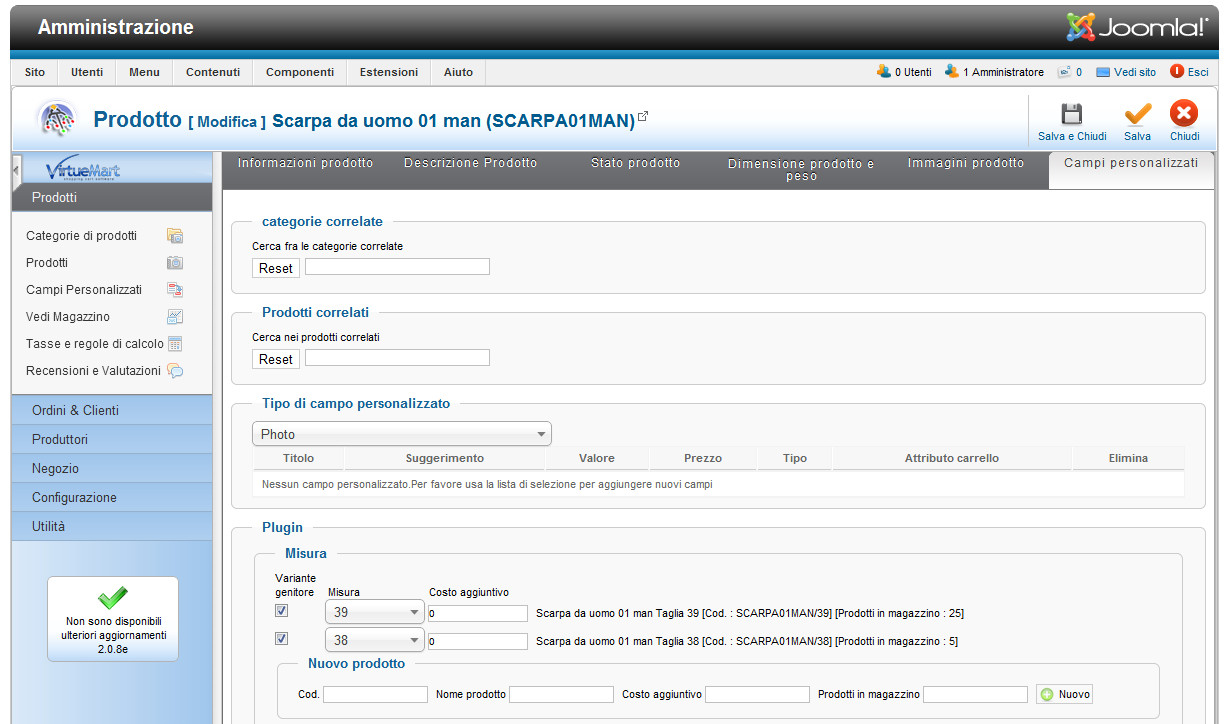
Task: Click the external link icon beside the product title
Action: pos(643,117)
